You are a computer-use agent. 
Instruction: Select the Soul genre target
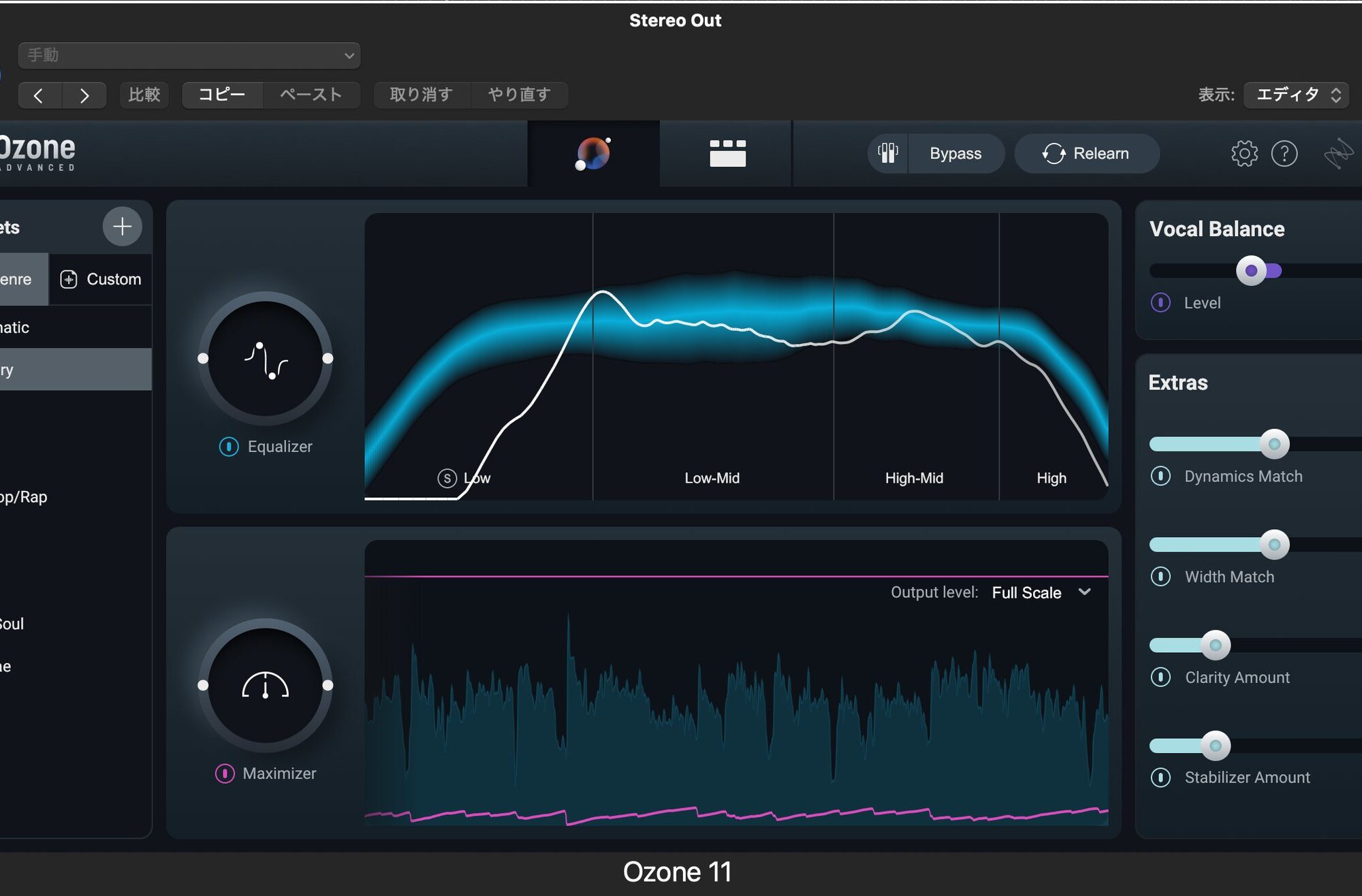[76, 624]
